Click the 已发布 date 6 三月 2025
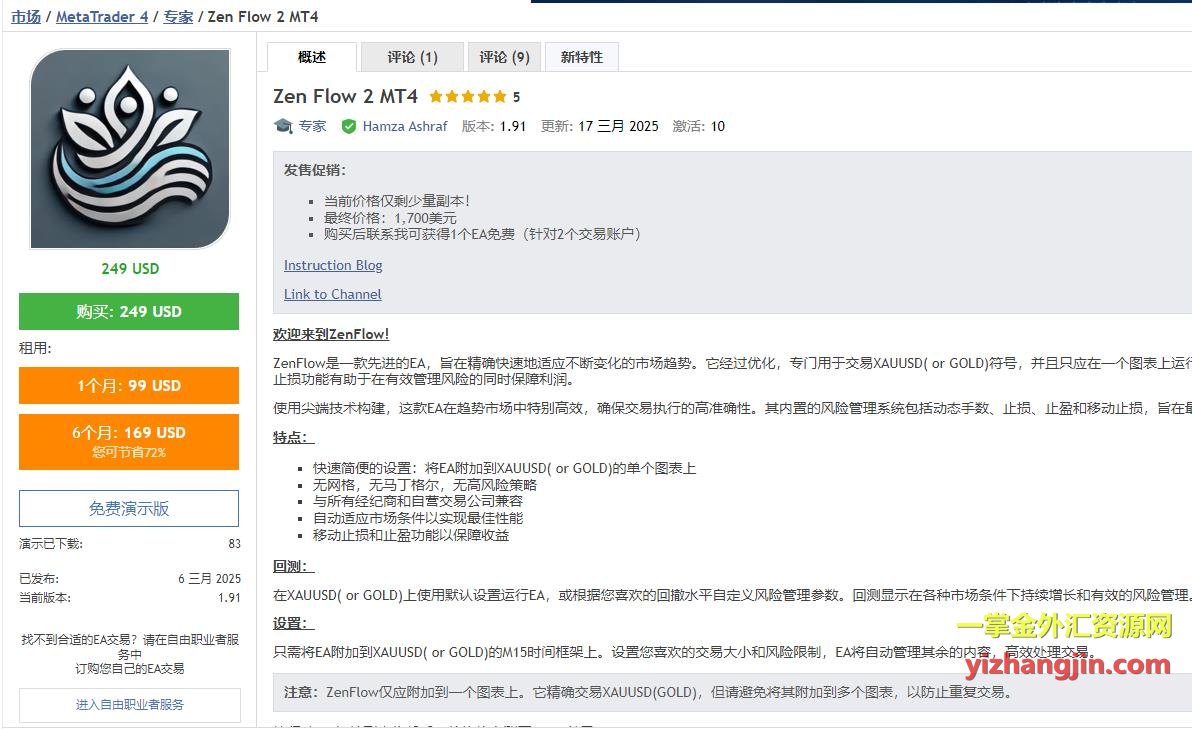Screen dimensions: 1192x729 (209, 578)
